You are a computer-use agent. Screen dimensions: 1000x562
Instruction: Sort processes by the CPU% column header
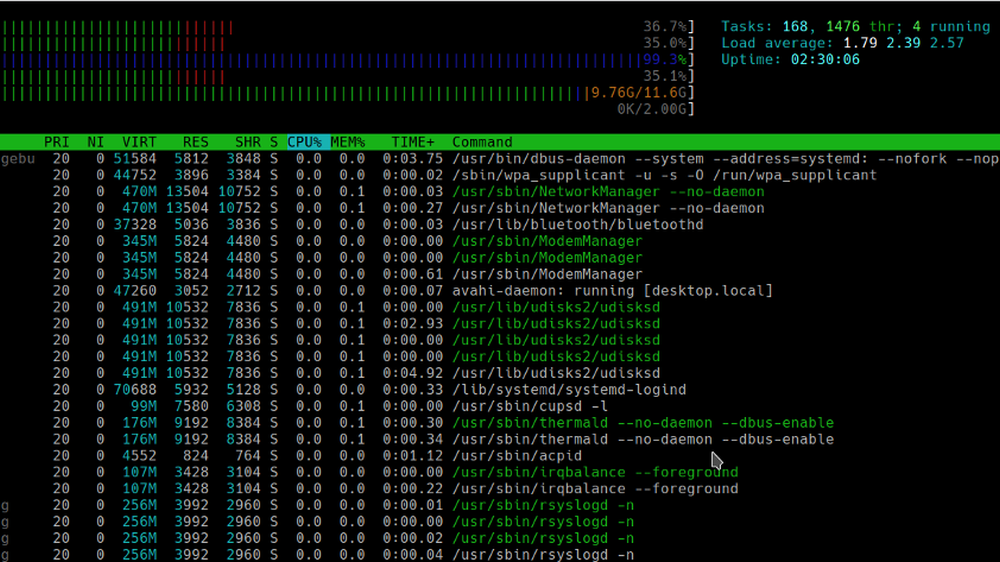[304, 142]
